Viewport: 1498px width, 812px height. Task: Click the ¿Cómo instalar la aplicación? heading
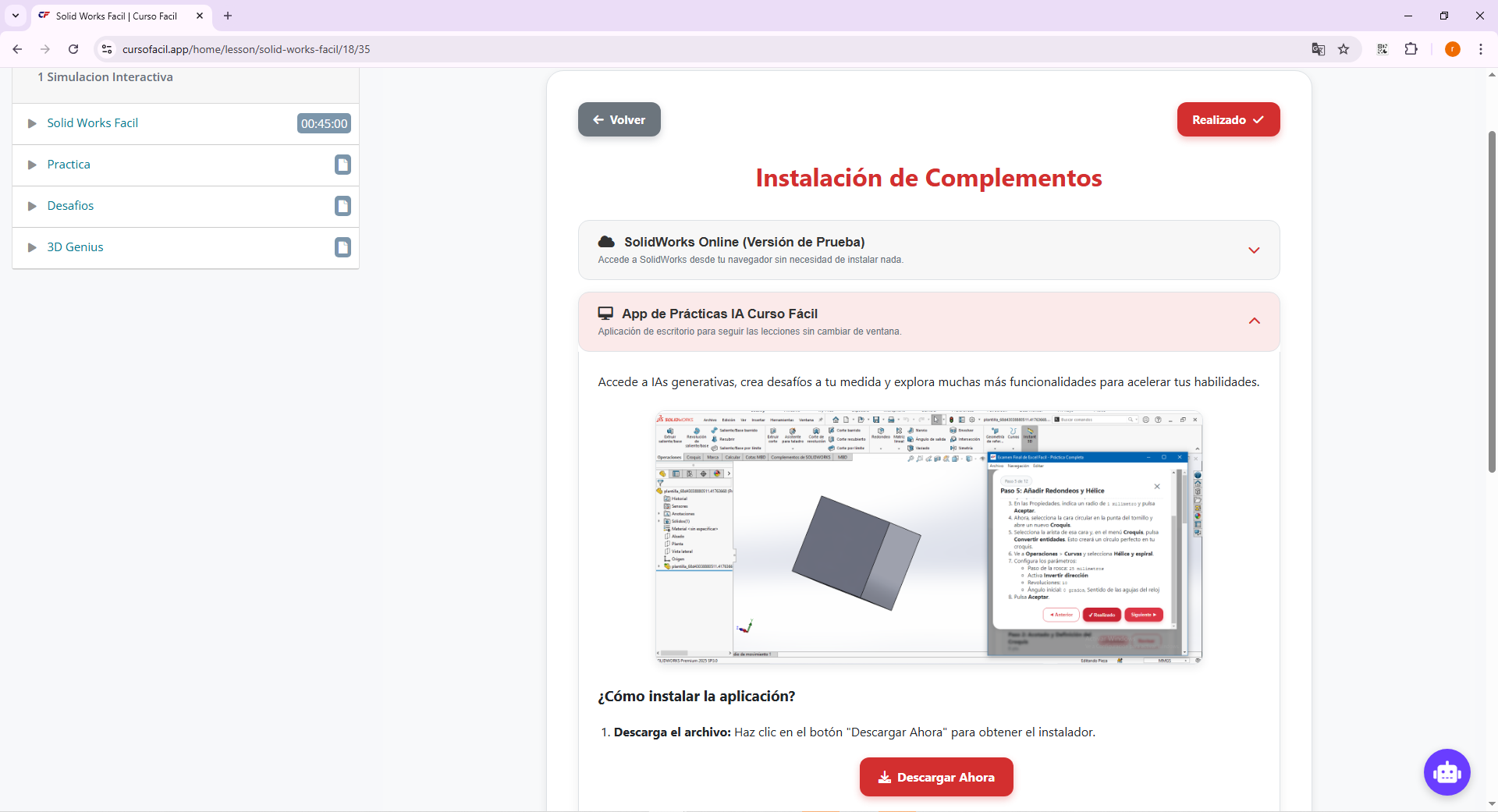697,697
